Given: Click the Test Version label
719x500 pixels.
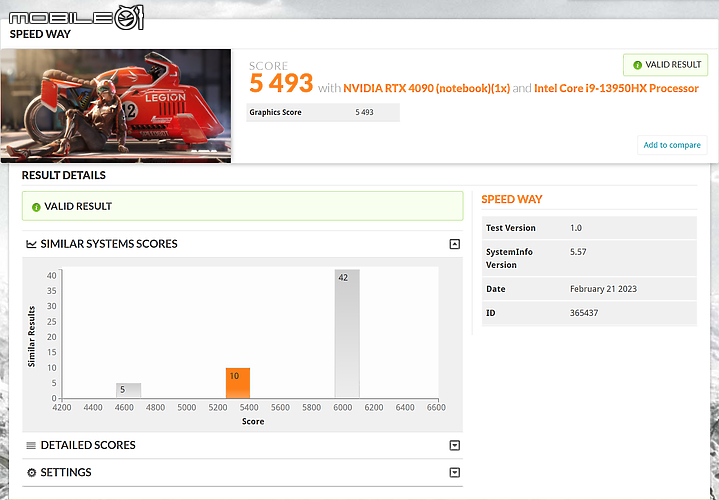Looking at the screenshot, I should point(511,228).
